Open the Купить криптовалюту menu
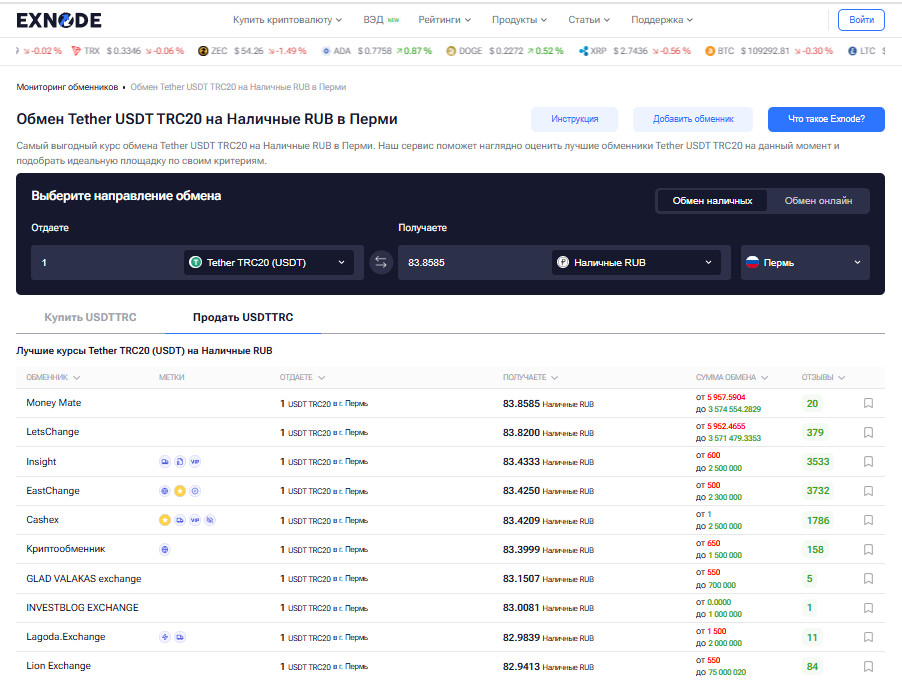The image size is (902, 687). (x=287, y=20)
